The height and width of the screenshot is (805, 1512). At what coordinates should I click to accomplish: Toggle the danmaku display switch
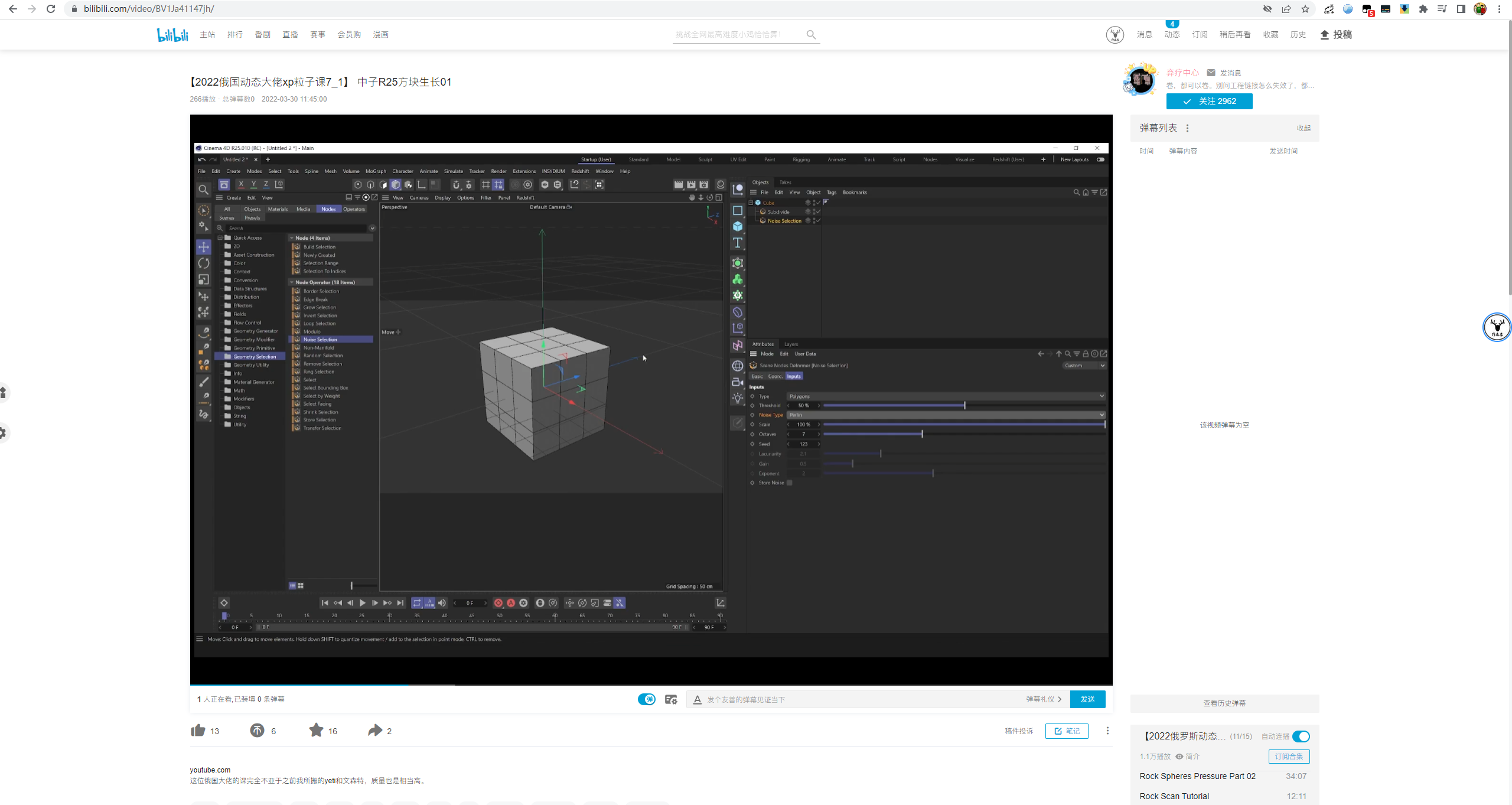[646, 699]
